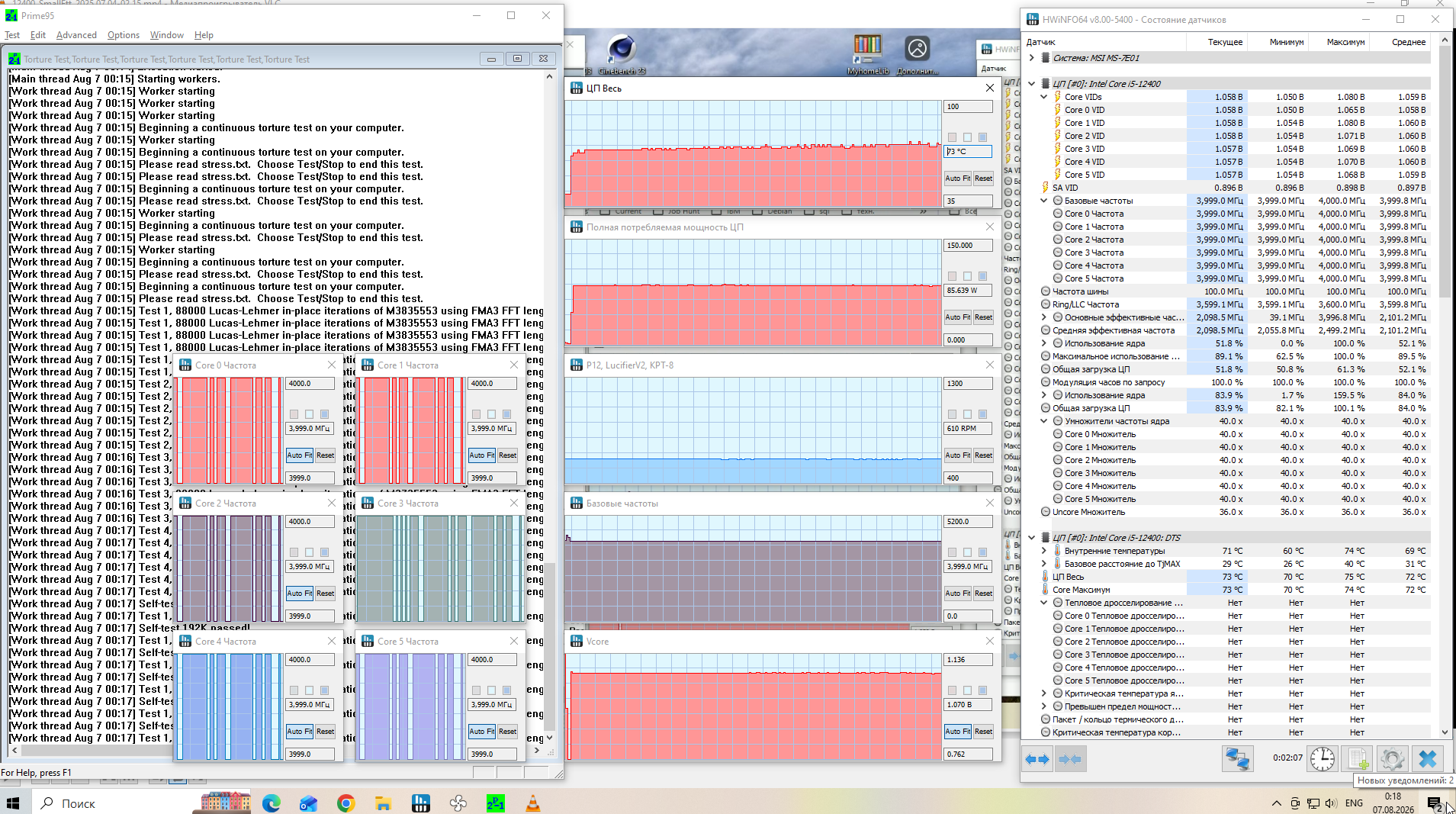Switch to VLC media player taskbar icon
Screen dimensions: 1456x814
tap(533, 803)
